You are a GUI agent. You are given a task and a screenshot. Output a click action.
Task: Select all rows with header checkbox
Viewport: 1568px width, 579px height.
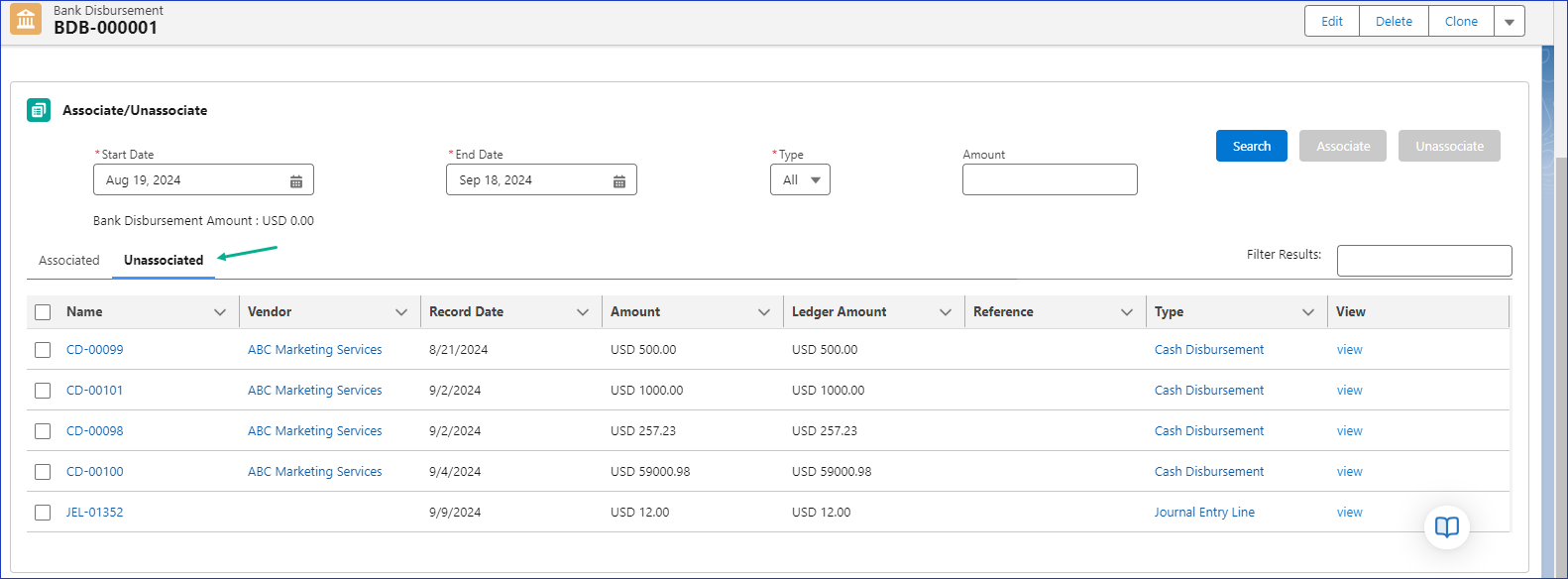pos(43,312)
